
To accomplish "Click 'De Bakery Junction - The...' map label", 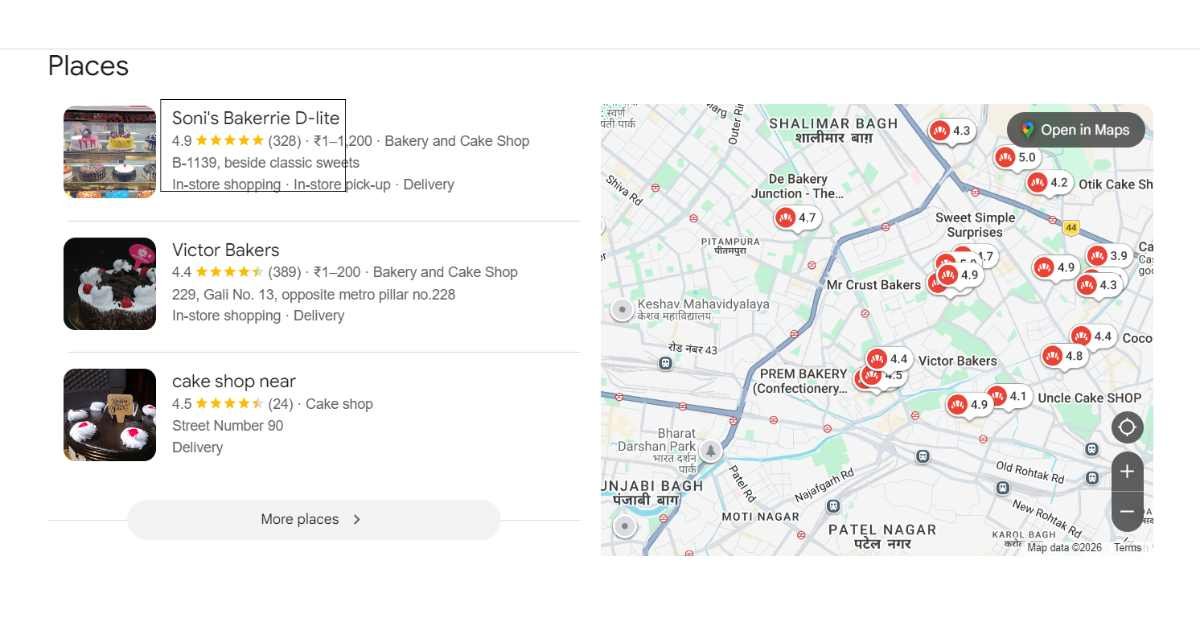I will [797, 187].
